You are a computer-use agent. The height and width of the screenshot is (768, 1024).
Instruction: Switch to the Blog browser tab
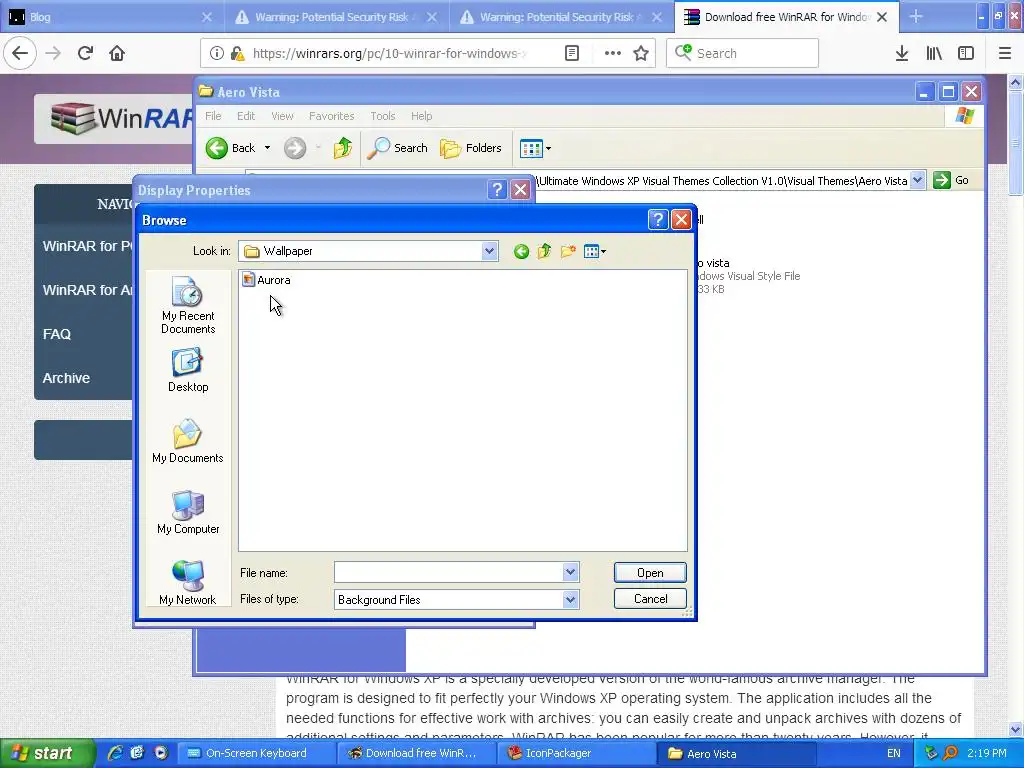pyautogui.click(x=111, y=17)
